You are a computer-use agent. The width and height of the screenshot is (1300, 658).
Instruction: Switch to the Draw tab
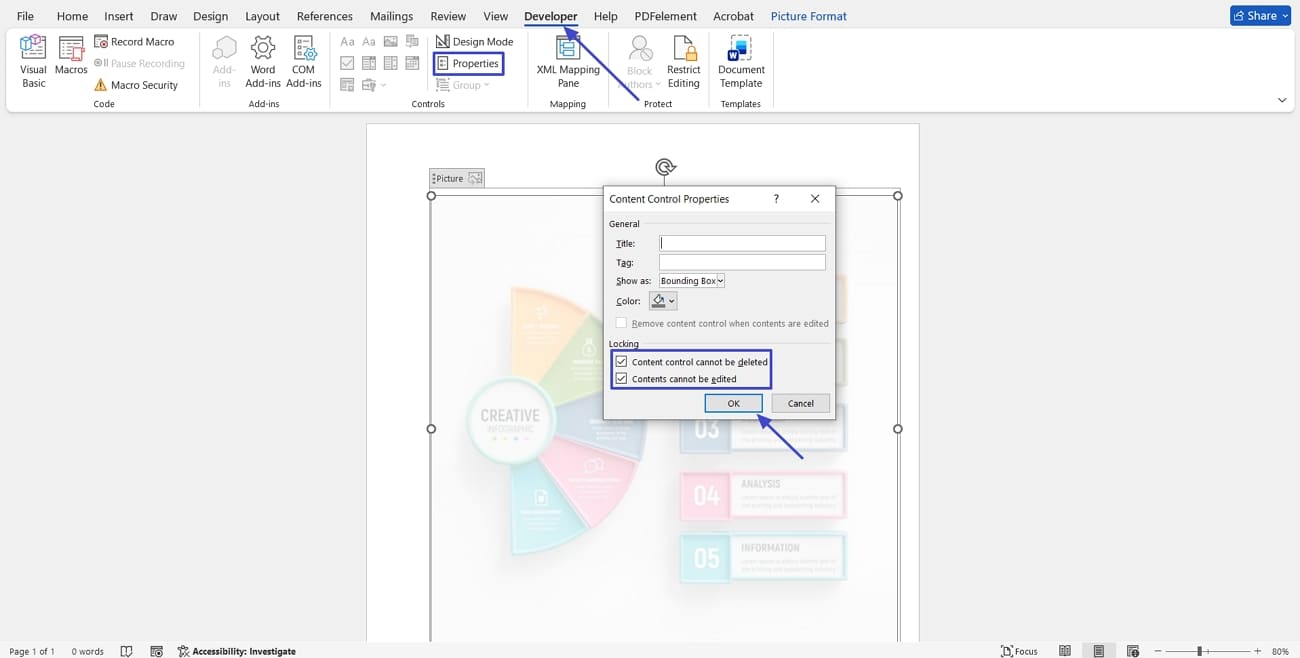pos(163,16)
